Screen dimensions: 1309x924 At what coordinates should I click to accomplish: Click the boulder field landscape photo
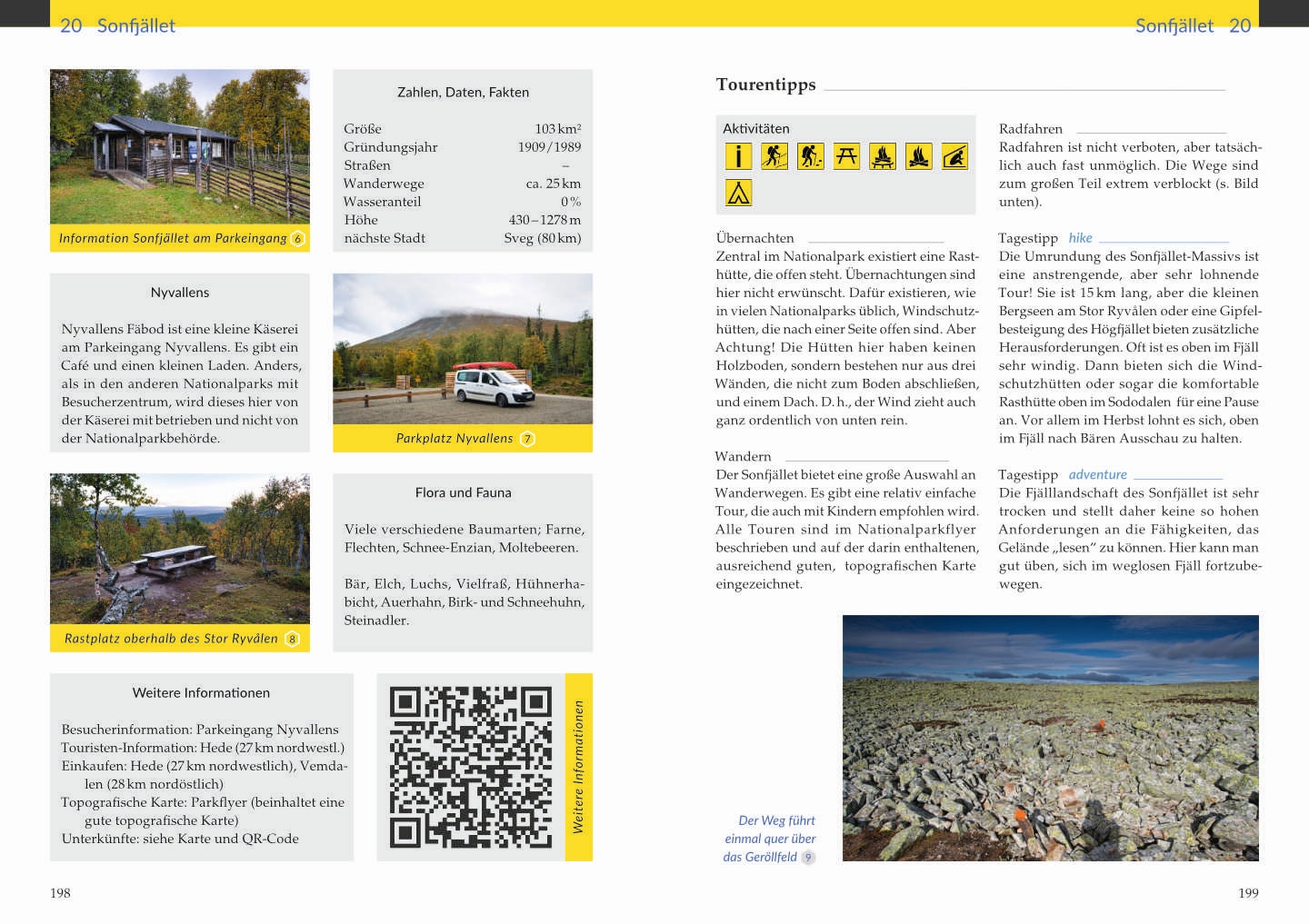[1050, 738]
